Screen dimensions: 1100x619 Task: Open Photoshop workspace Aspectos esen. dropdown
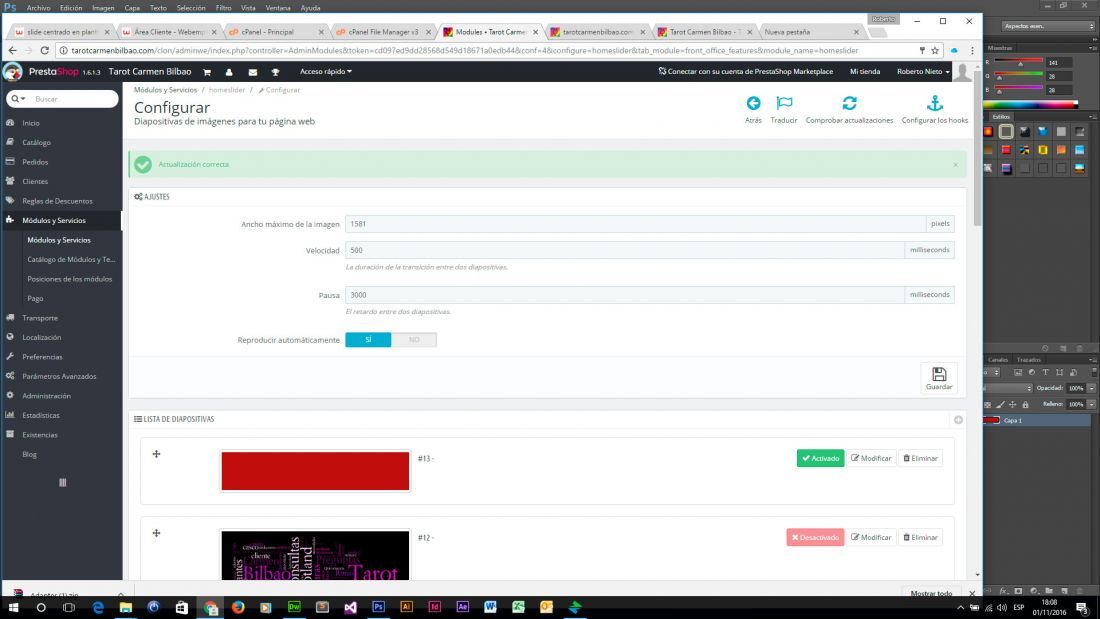(1047, 26)
